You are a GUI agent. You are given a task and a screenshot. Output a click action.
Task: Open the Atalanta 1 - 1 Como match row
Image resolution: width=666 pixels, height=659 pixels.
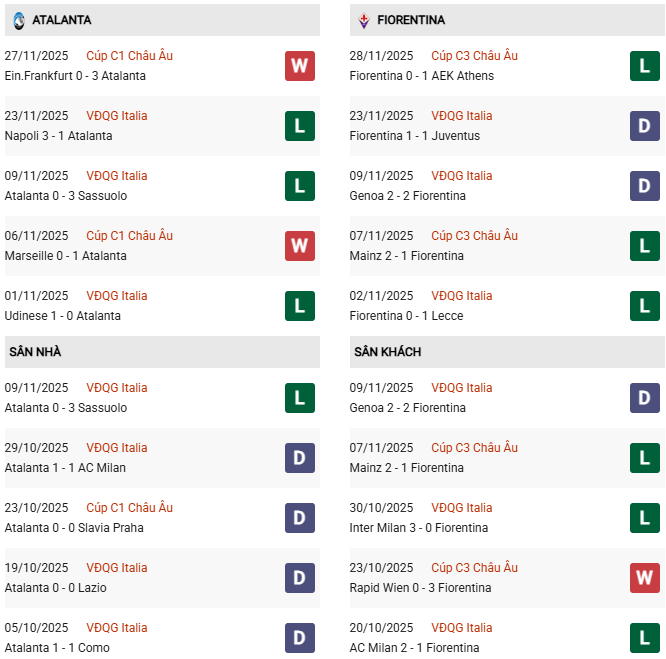57,648
